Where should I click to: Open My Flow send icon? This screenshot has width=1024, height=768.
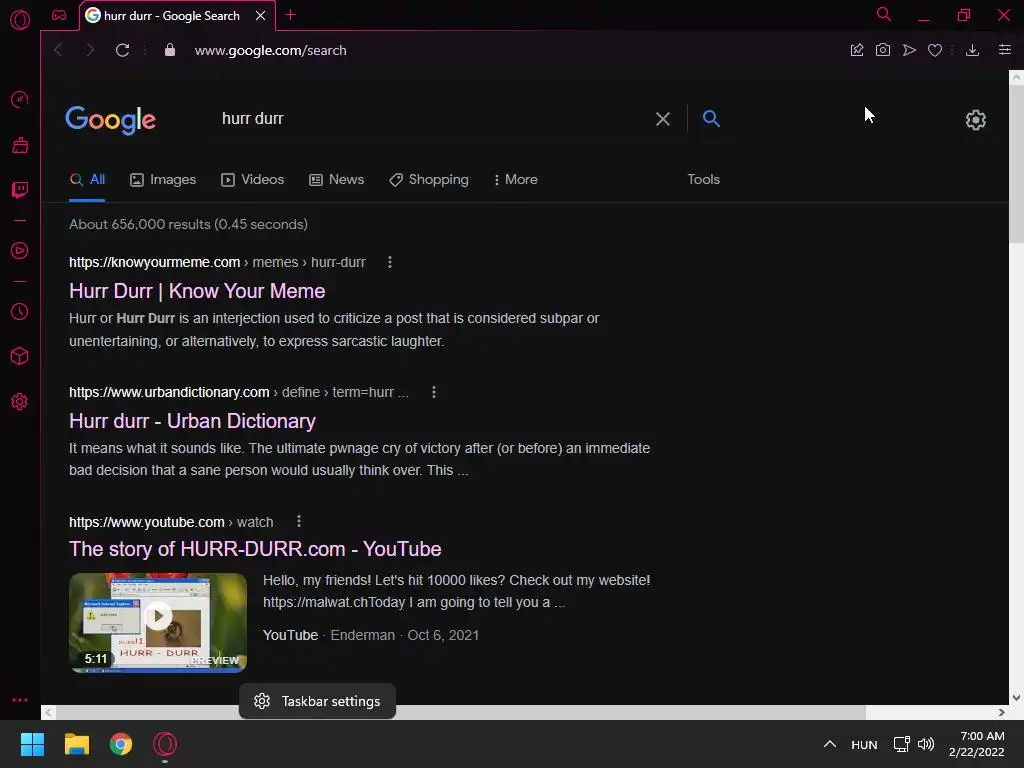click(x=909, y=50)
